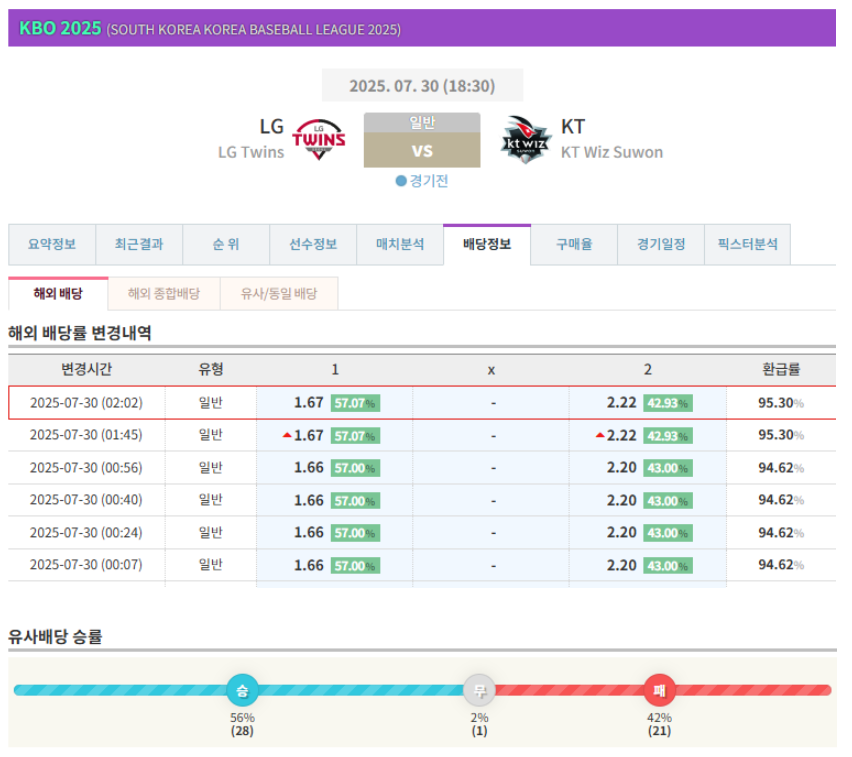852x757 pixels.
Task: Click 일반 type in 00:07 row
Action: click(211, 565)
